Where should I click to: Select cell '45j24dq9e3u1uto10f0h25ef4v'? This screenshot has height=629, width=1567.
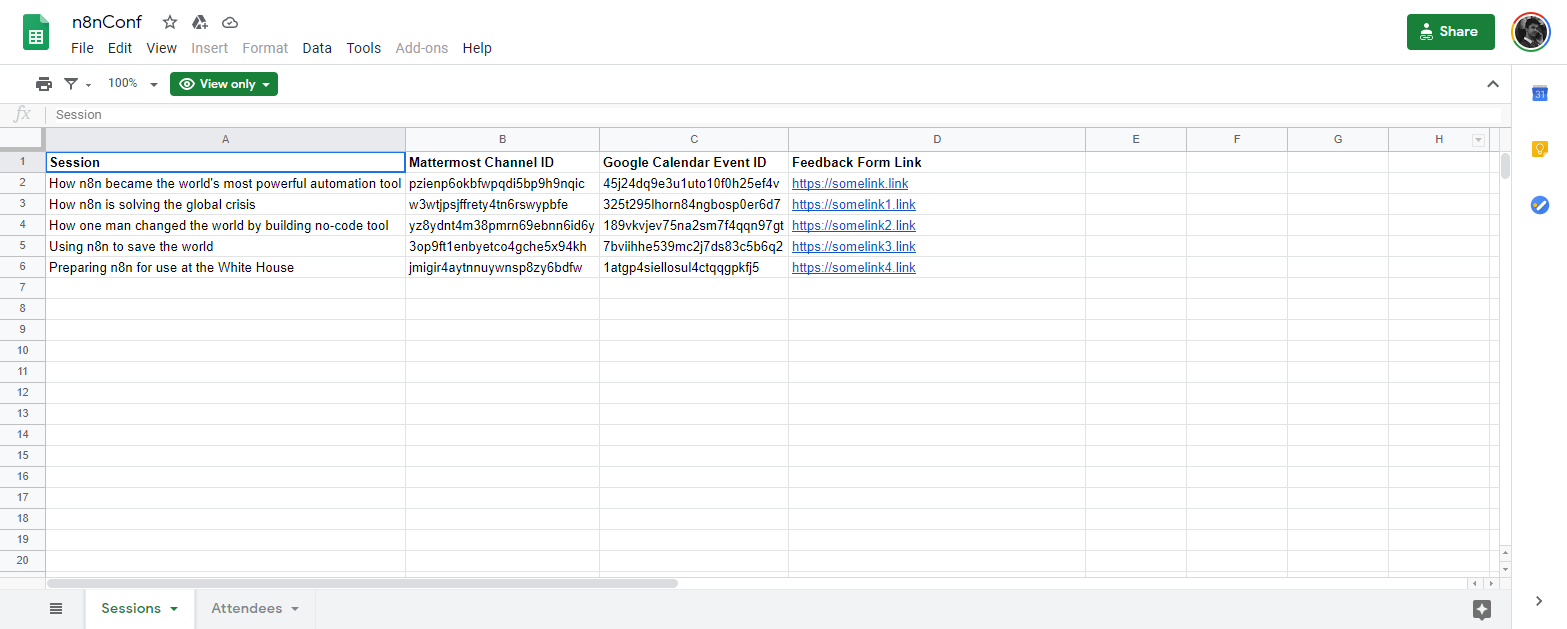pyautogui.click(x=694, y=183)
